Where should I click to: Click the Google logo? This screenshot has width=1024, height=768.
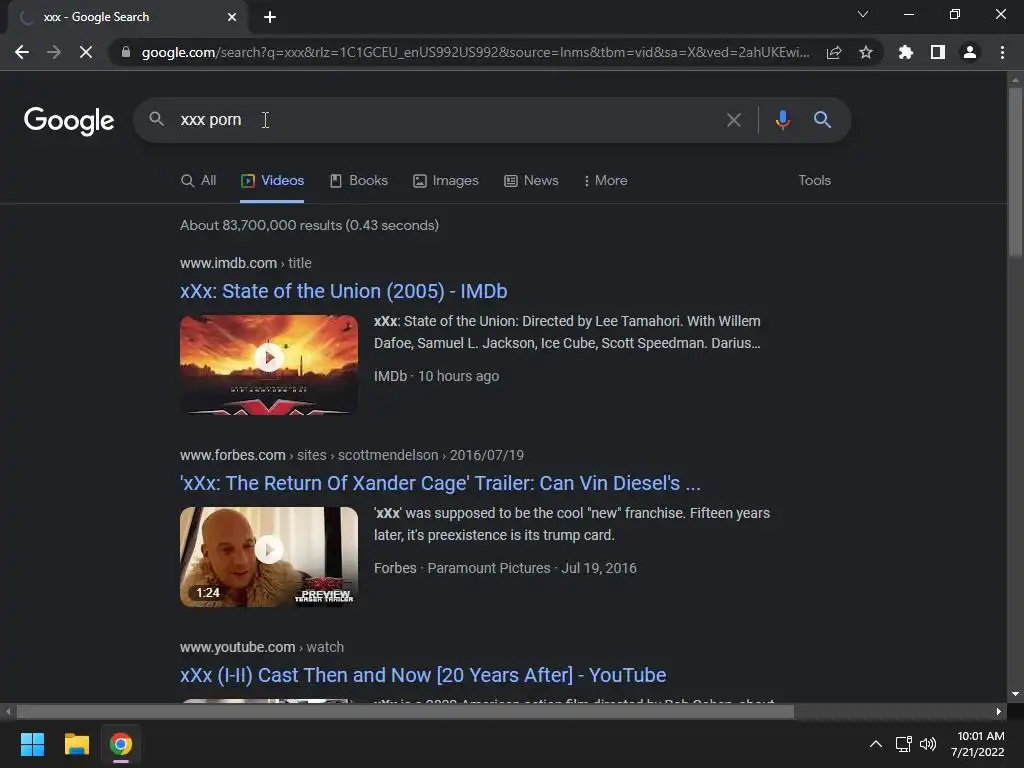(69, 121)
